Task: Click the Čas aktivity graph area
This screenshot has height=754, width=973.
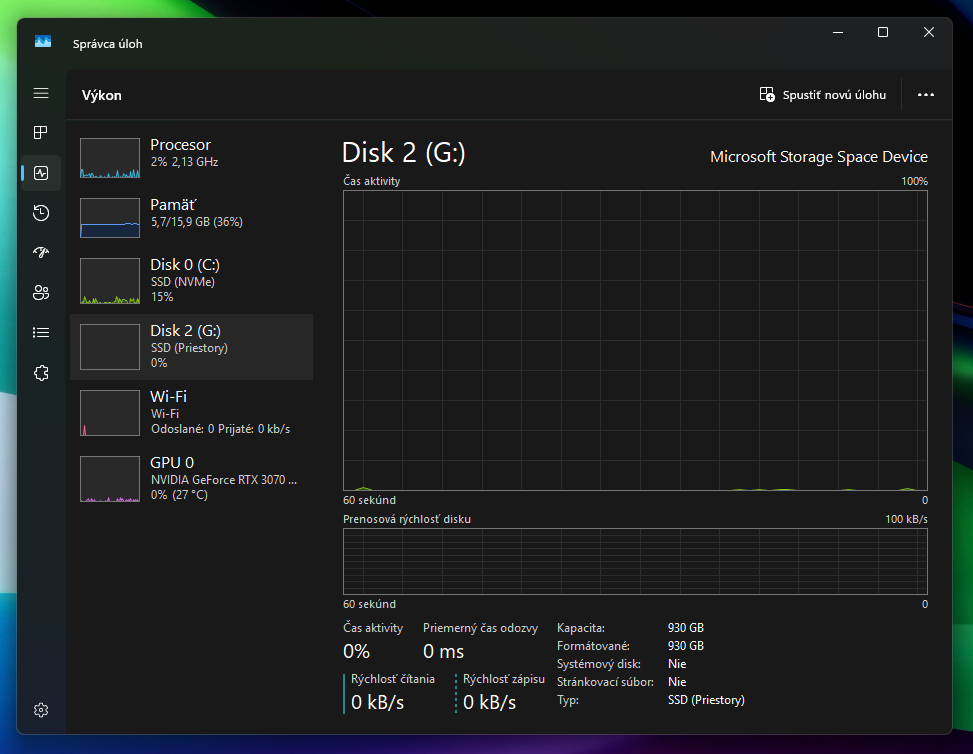Action: (x=635, y=340)
